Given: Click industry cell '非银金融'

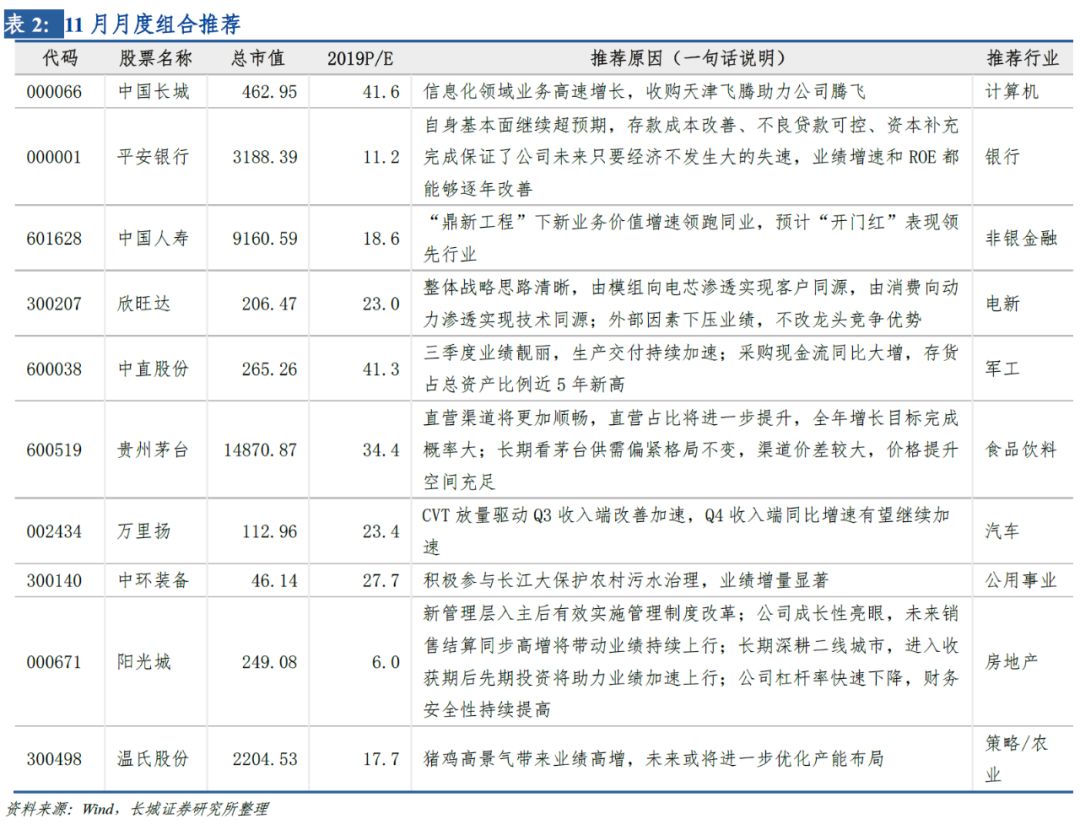Looking at the screenshot, I should pos(1021,238).
